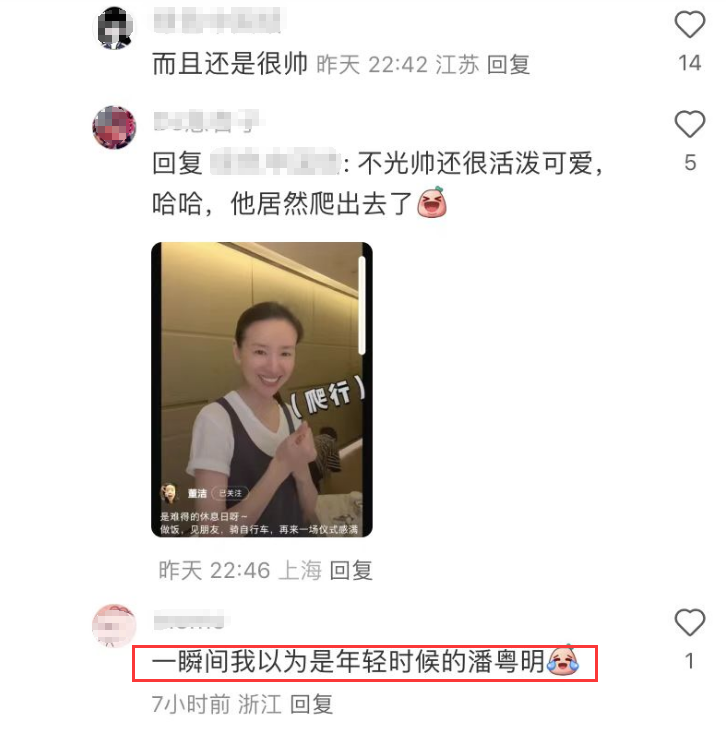This screenshot has width=726, height=729.
Task: Reply to the 7小时前 浙江 comment
Action: pos(311,704)
